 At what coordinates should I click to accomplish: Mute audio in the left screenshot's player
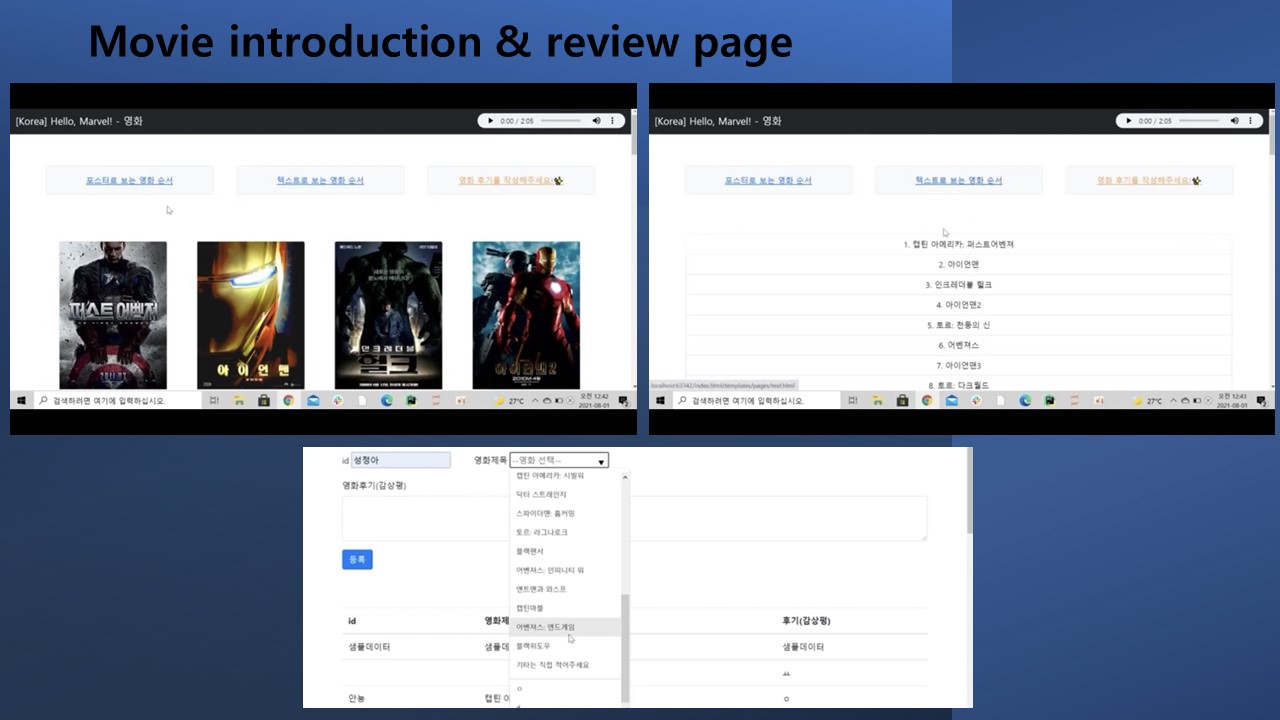[596, 121]
